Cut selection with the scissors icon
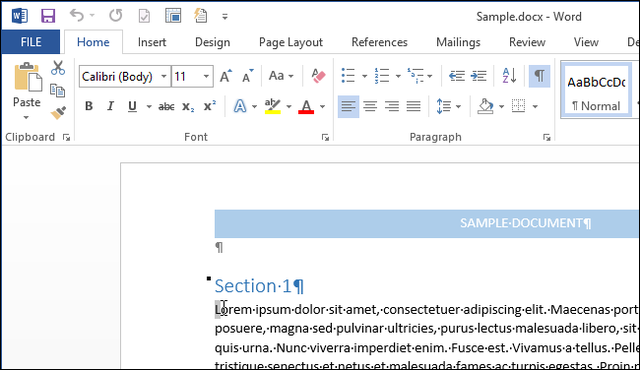Image resolution: width=640 pixels, height=370 pixels. pyautogui.click(x=58, y=68)
